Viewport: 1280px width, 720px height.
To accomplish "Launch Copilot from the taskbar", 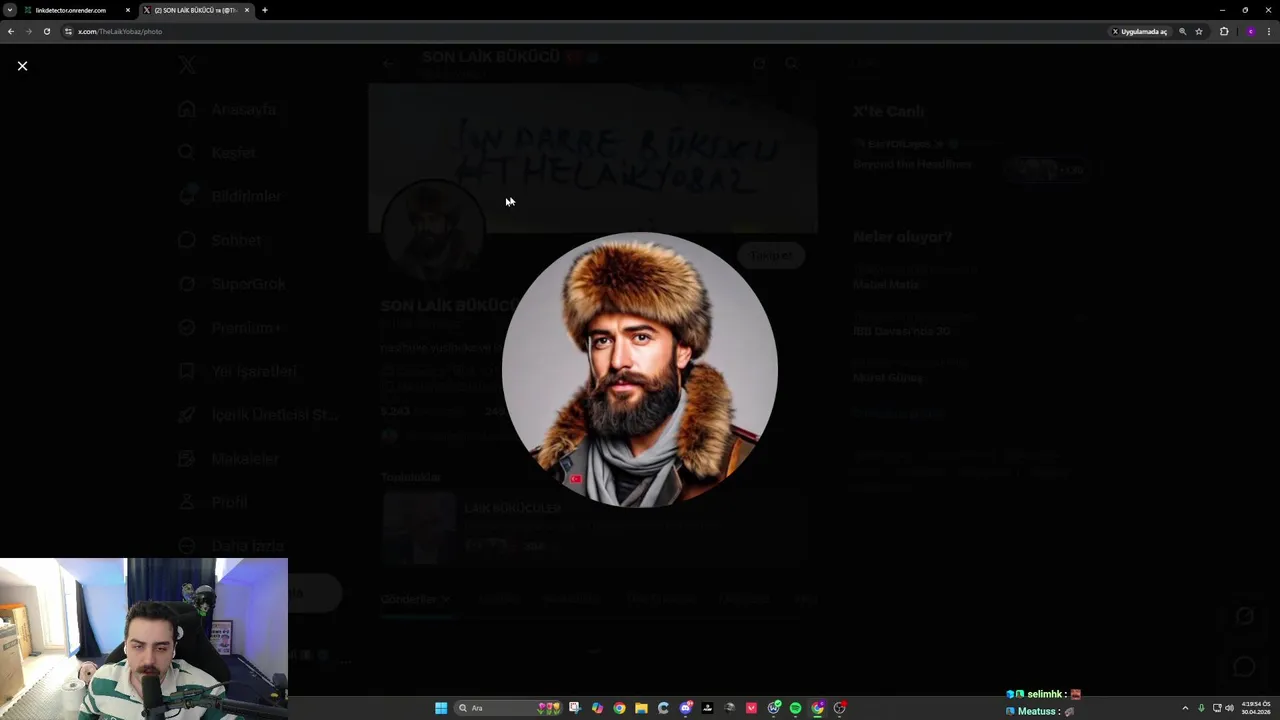I will point(597,708).
